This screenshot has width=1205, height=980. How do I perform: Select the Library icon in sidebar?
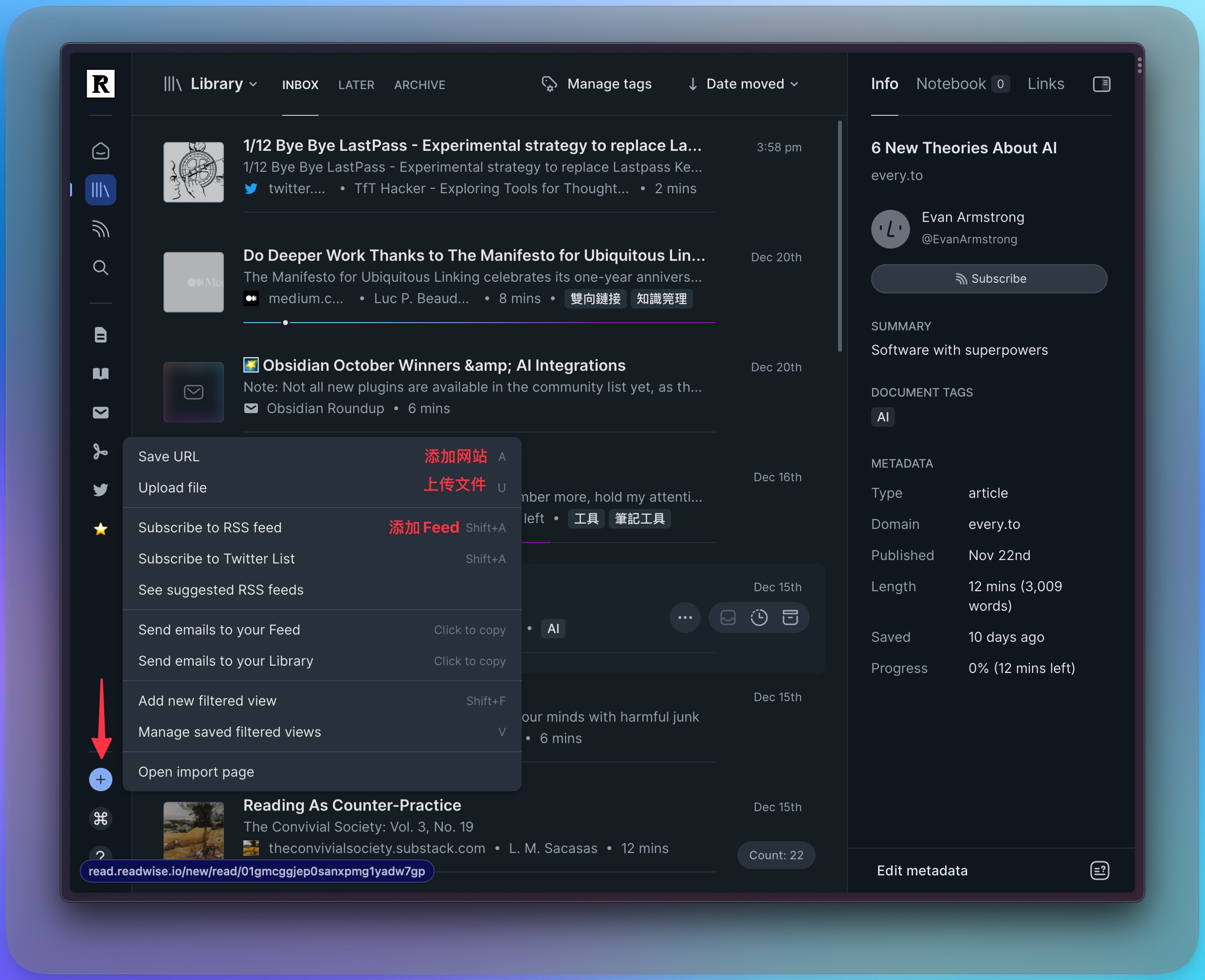[x=101, y=190]
